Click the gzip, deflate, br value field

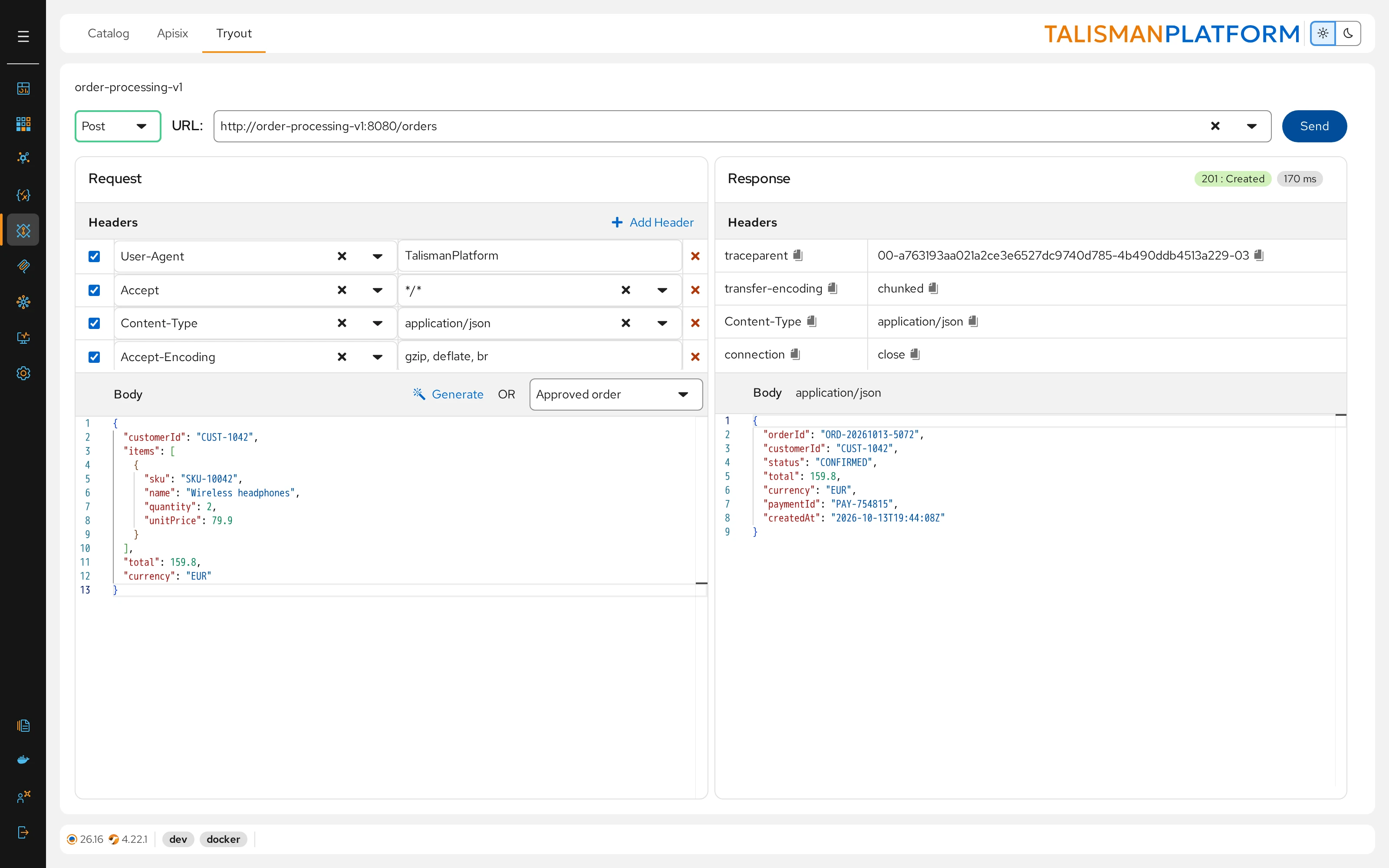pos(540,356)
